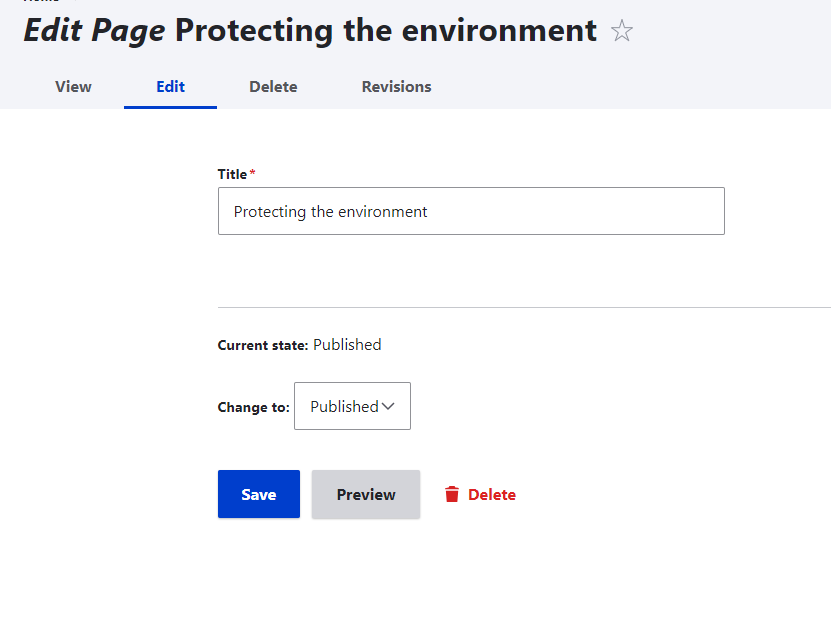Choose a new state from Published selector
The height and width of the screenshot is (644, 831).
[351, 406]
